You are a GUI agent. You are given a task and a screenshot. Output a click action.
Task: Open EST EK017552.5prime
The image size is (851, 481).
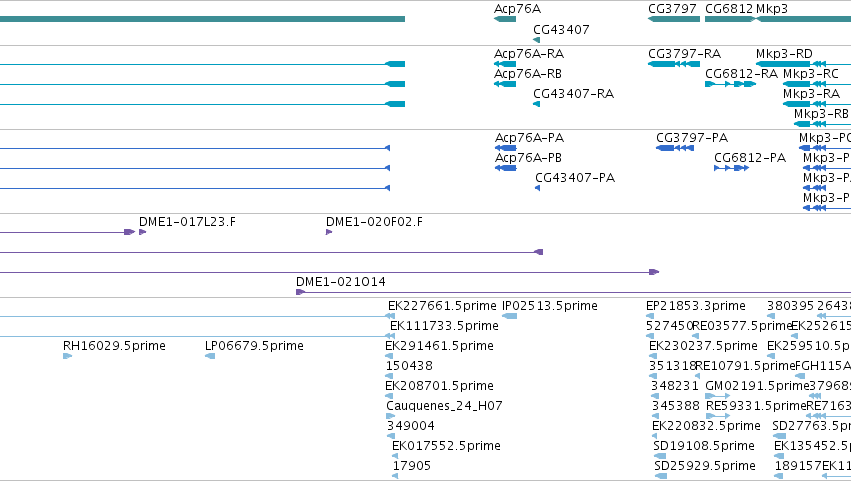tap(446, 446)
